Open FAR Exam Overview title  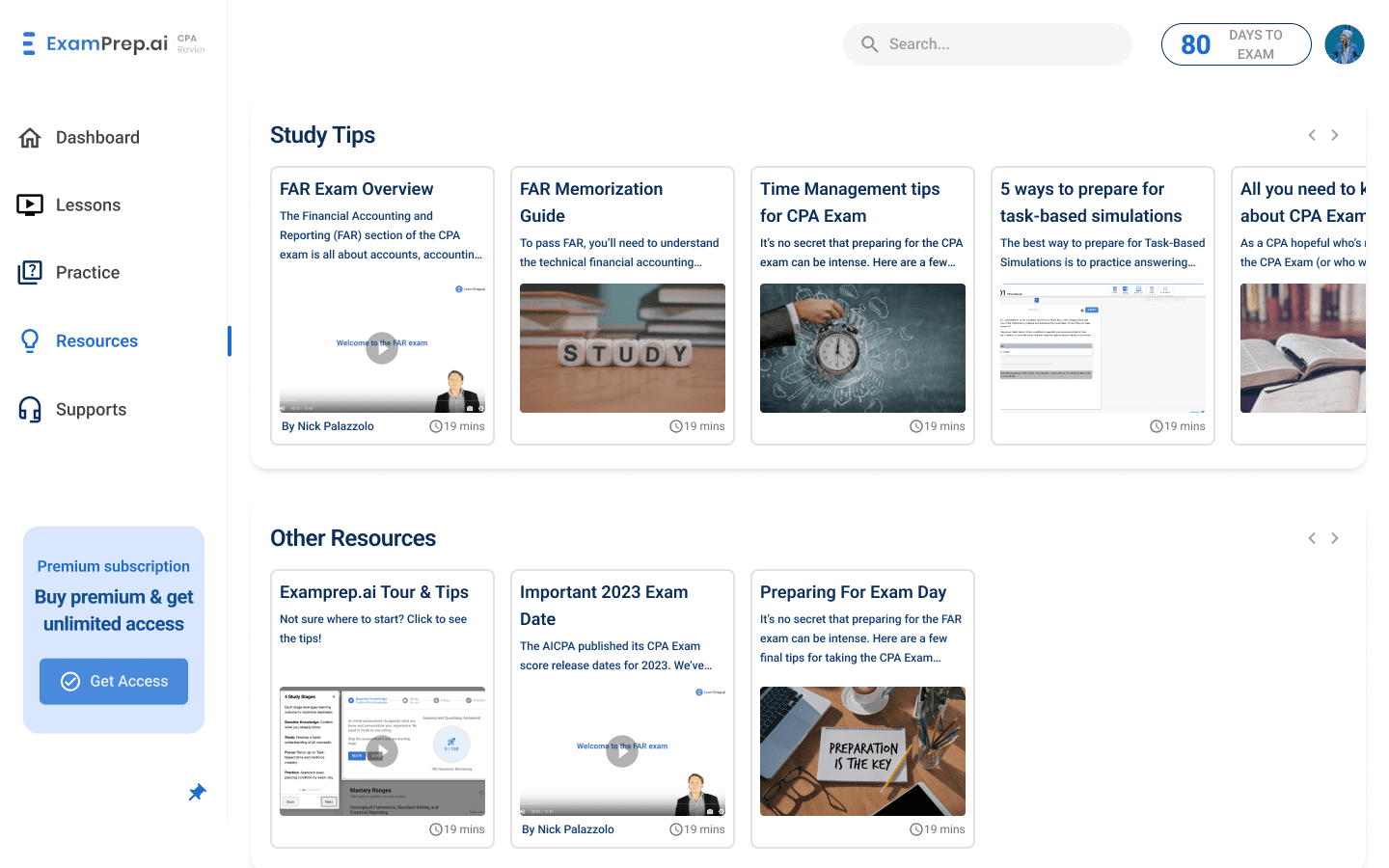coord(356,189)
